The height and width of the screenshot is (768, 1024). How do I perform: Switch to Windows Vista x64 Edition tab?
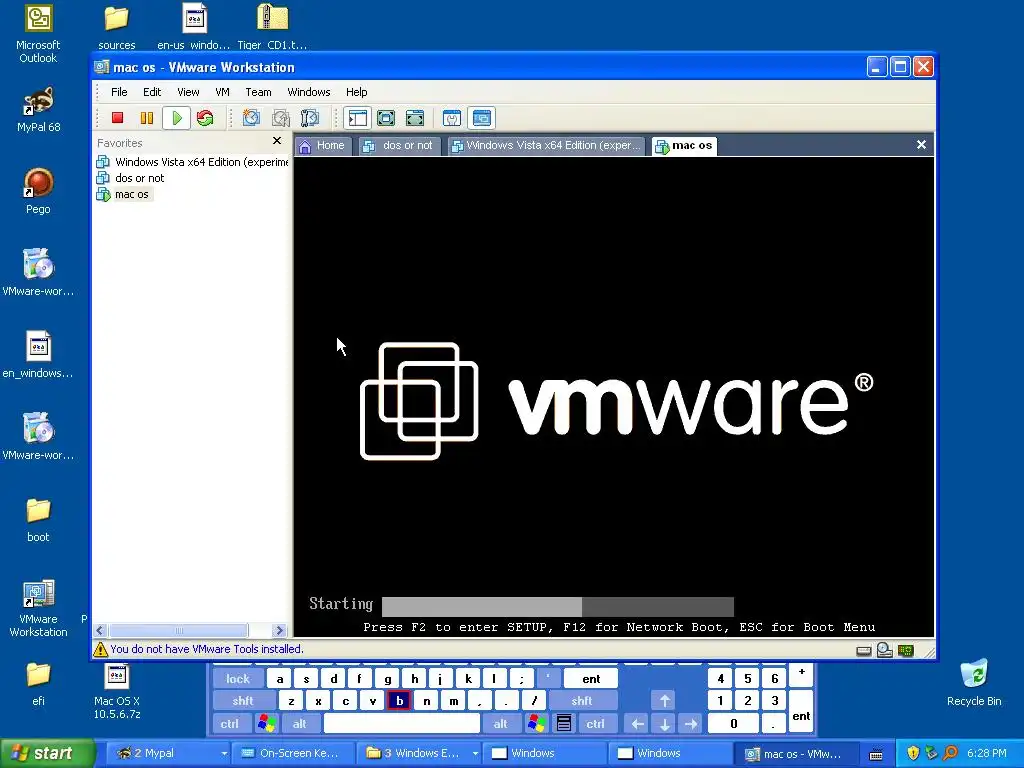(547, 146)
